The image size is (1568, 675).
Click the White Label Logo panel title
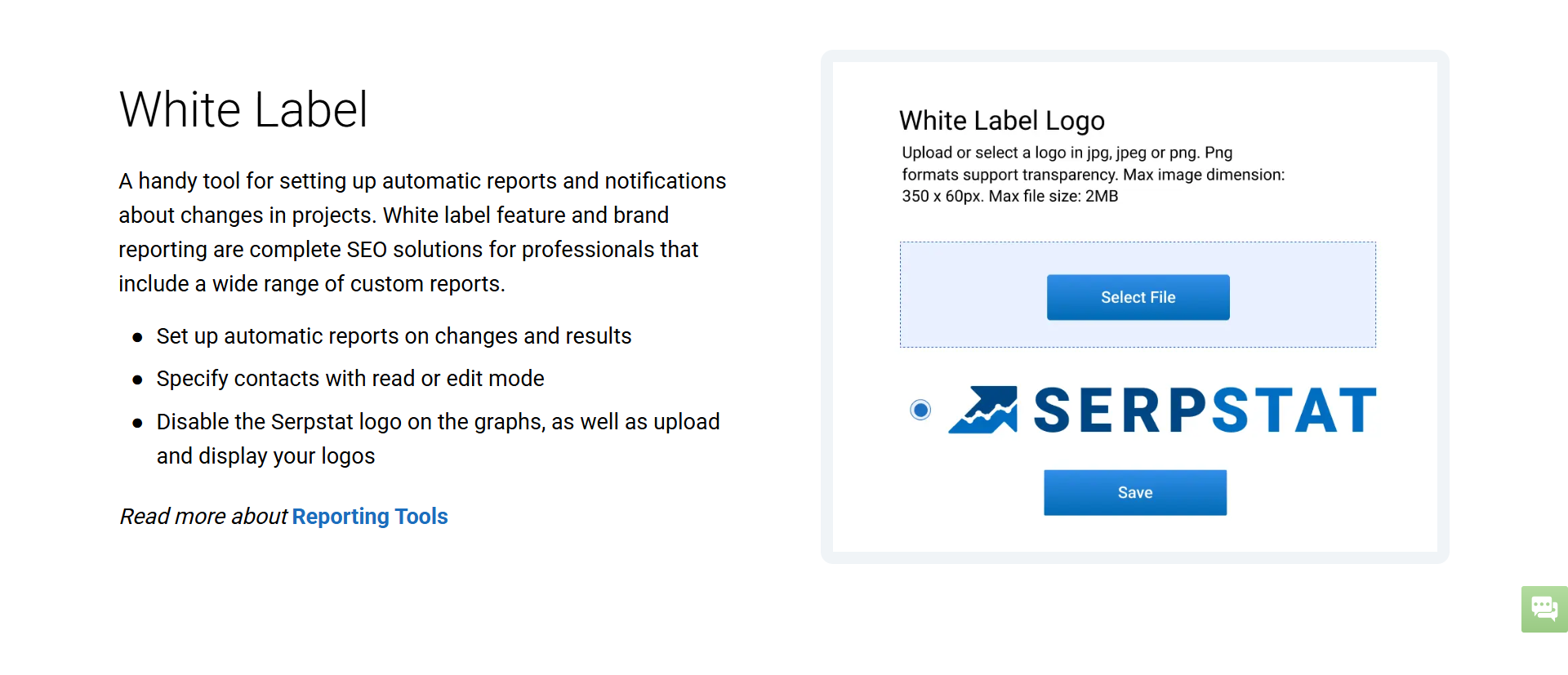click(x=1001, y=121)
